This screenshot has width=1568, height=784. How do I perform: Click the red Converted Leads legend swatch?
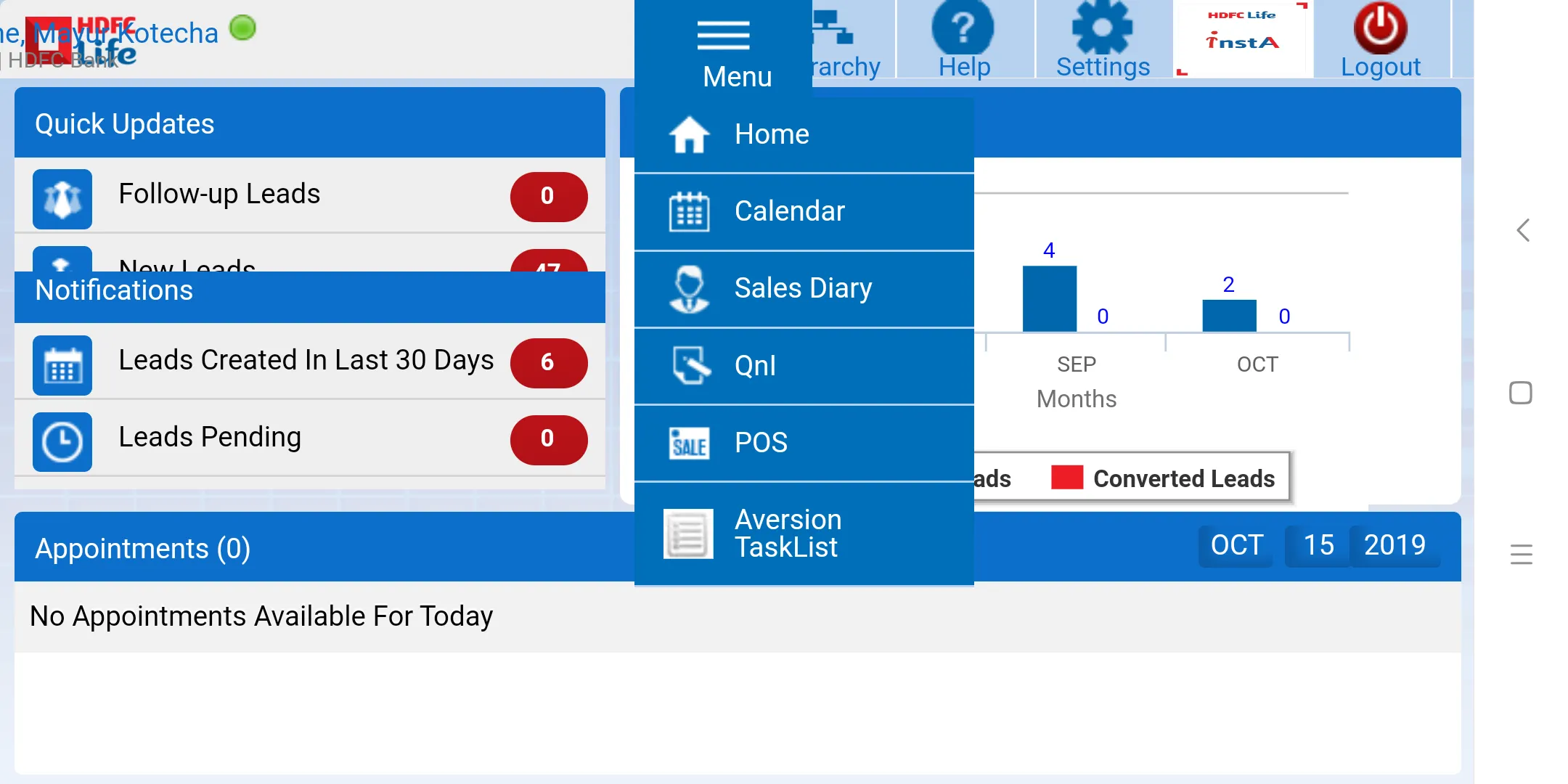(1066, 478)
